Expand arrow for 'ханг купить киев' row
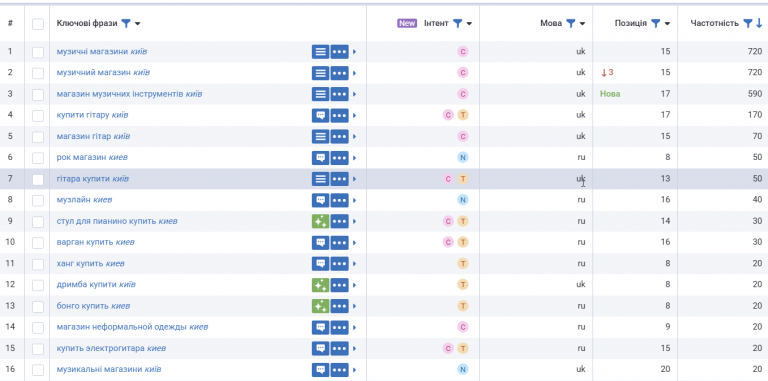 tap(355, 263)
